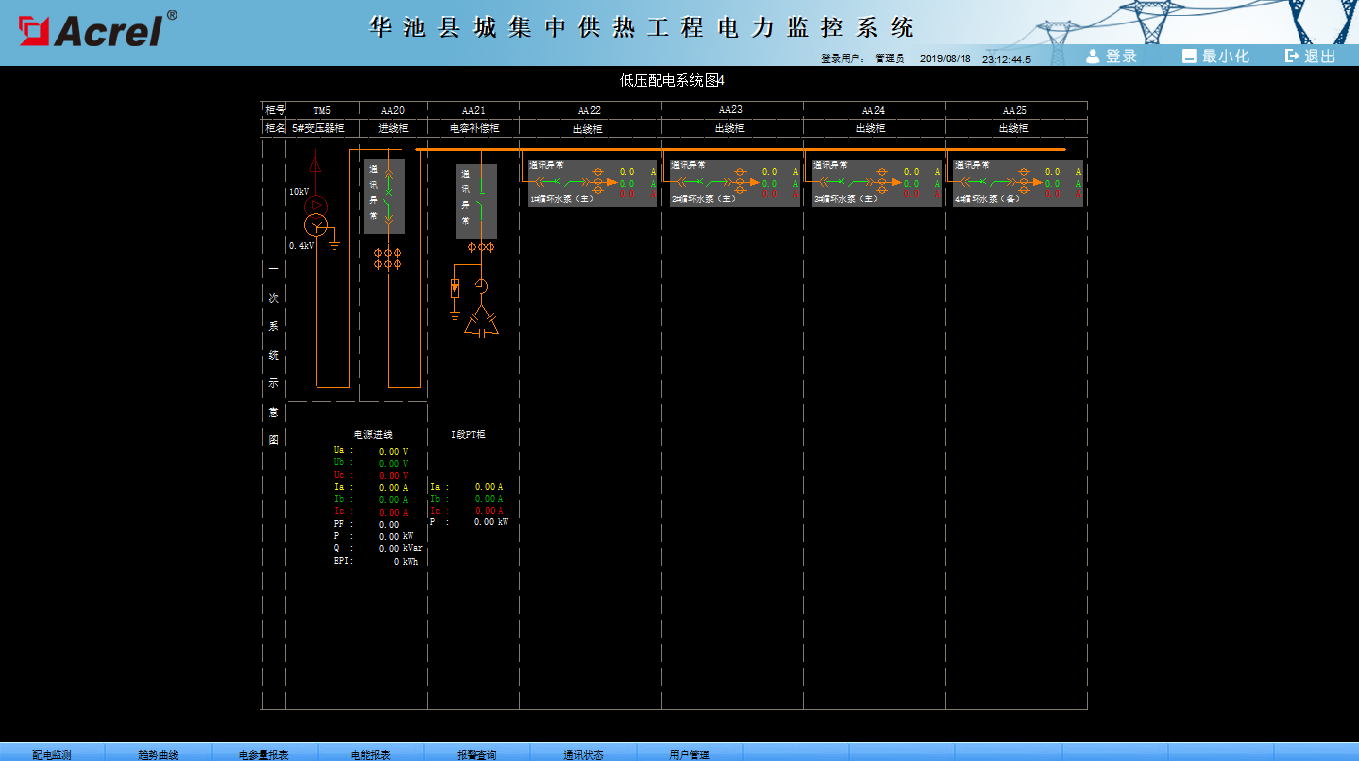Click the reactor coil symbol in AA21
Viewport: 1359px width, 761px height.
(x=481, y=286)
